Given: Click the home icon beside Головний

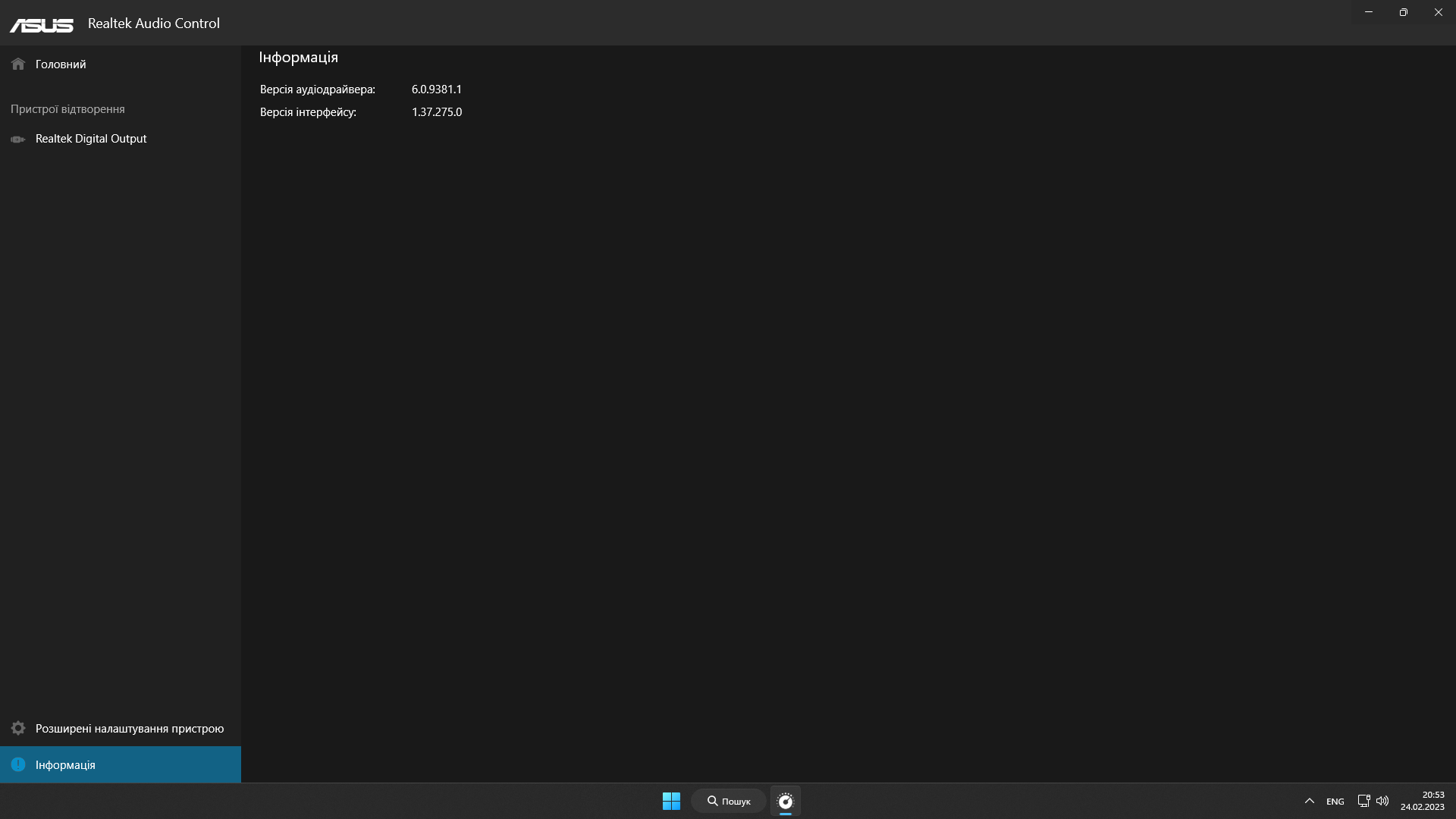Looking at the screenshot, I should (x=18, y=64).
